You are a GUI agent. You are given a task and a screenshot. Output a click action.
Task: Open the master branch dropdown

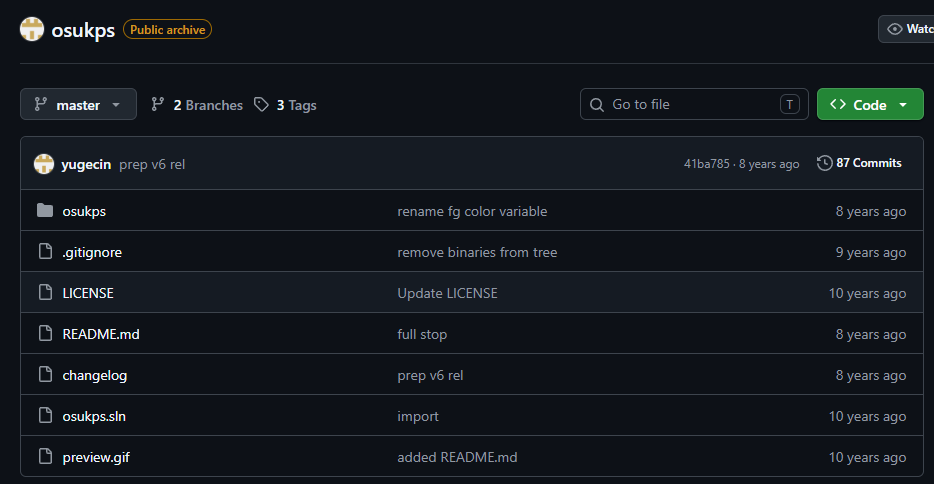click(79, 104)
